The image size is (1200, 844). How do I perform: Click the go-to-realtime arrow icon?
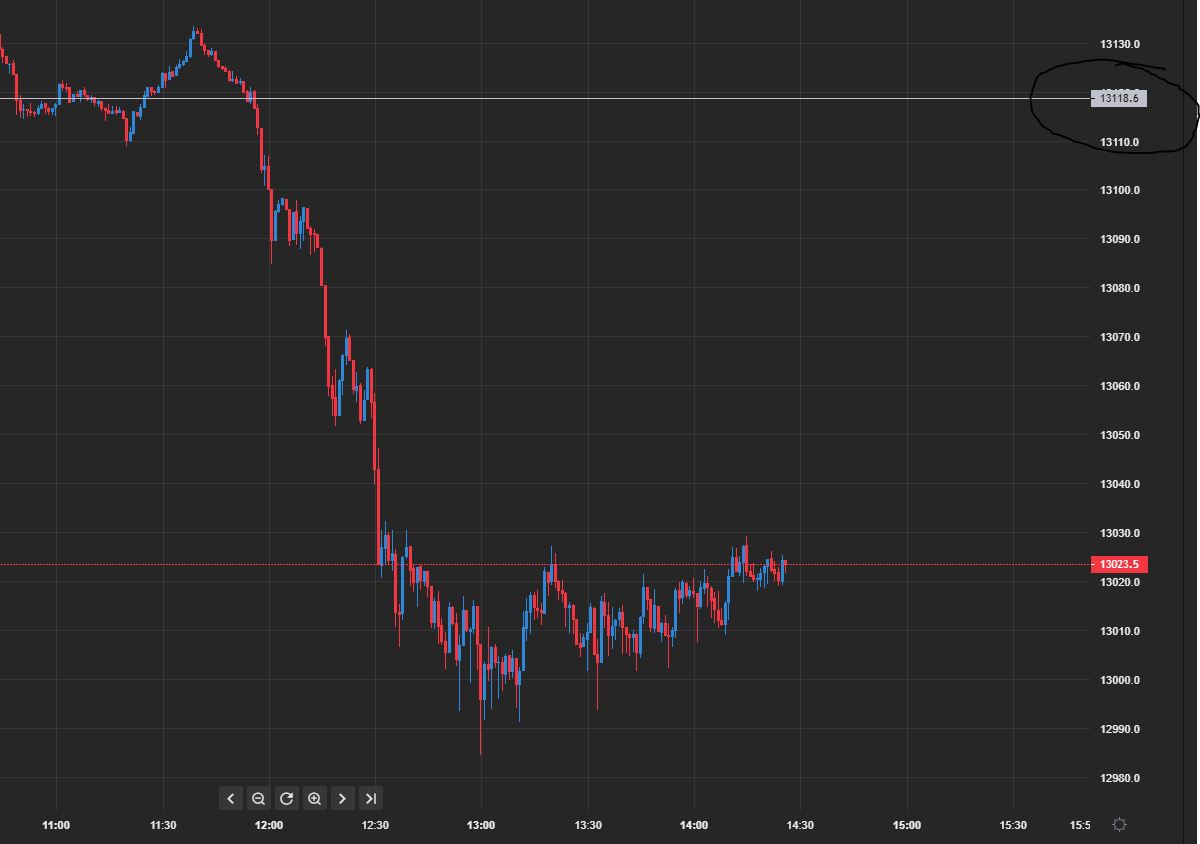point(371,798)
